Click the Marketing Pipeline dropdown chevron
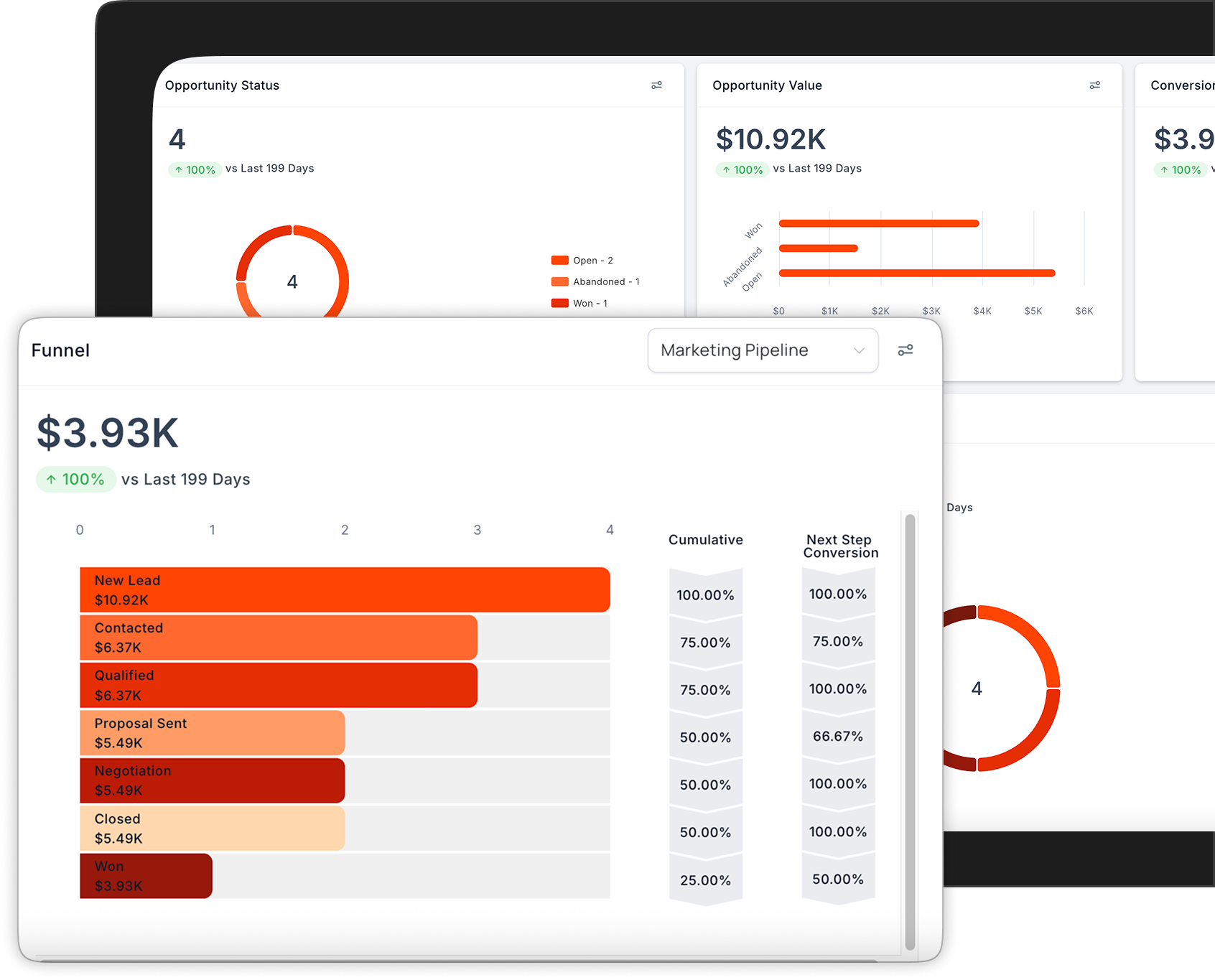This screenshot has height=980, width=1215. pos(859,350)
